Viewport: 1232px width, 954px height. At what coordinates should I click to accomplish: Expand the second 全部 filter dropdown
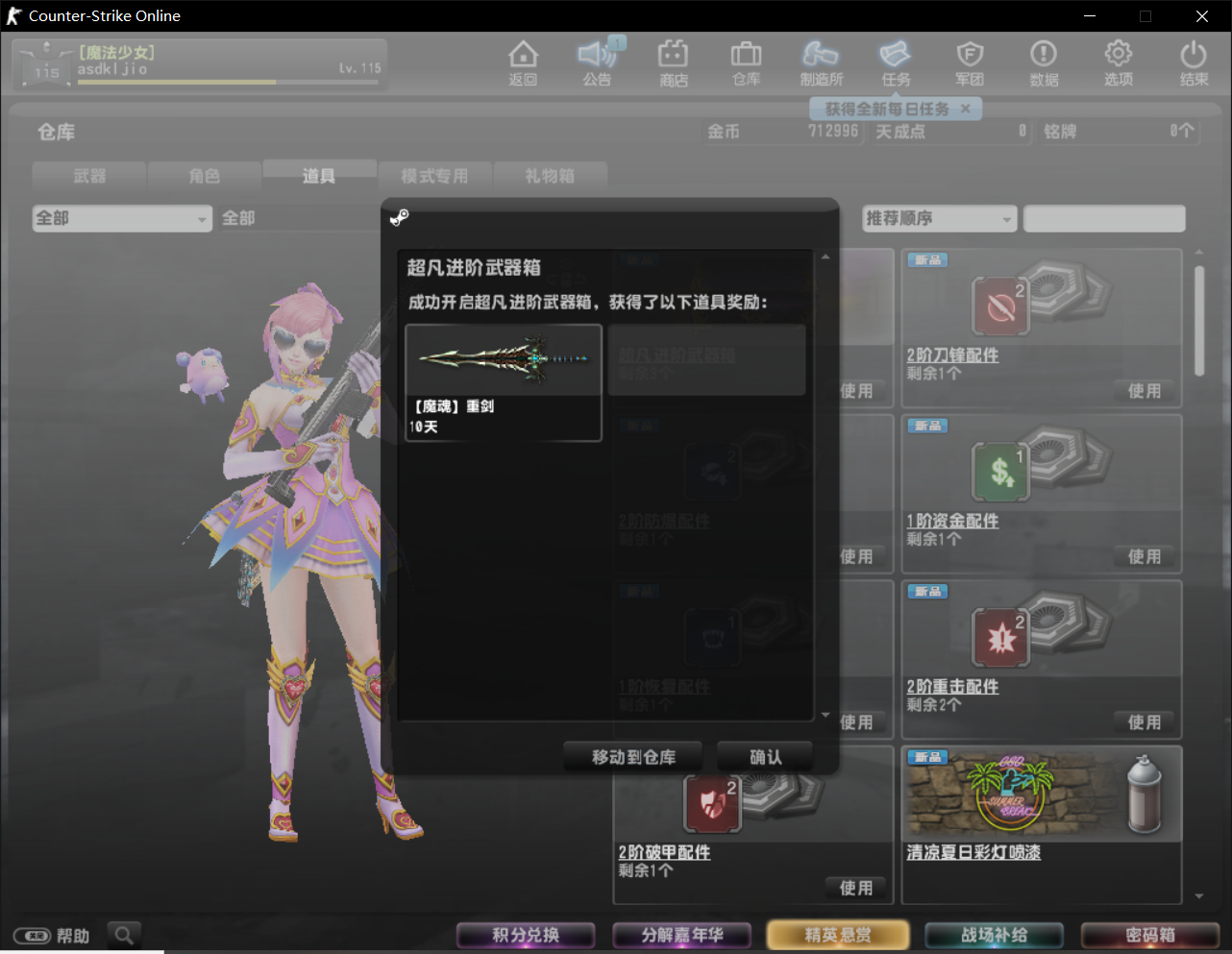click(x=300, y=218)
